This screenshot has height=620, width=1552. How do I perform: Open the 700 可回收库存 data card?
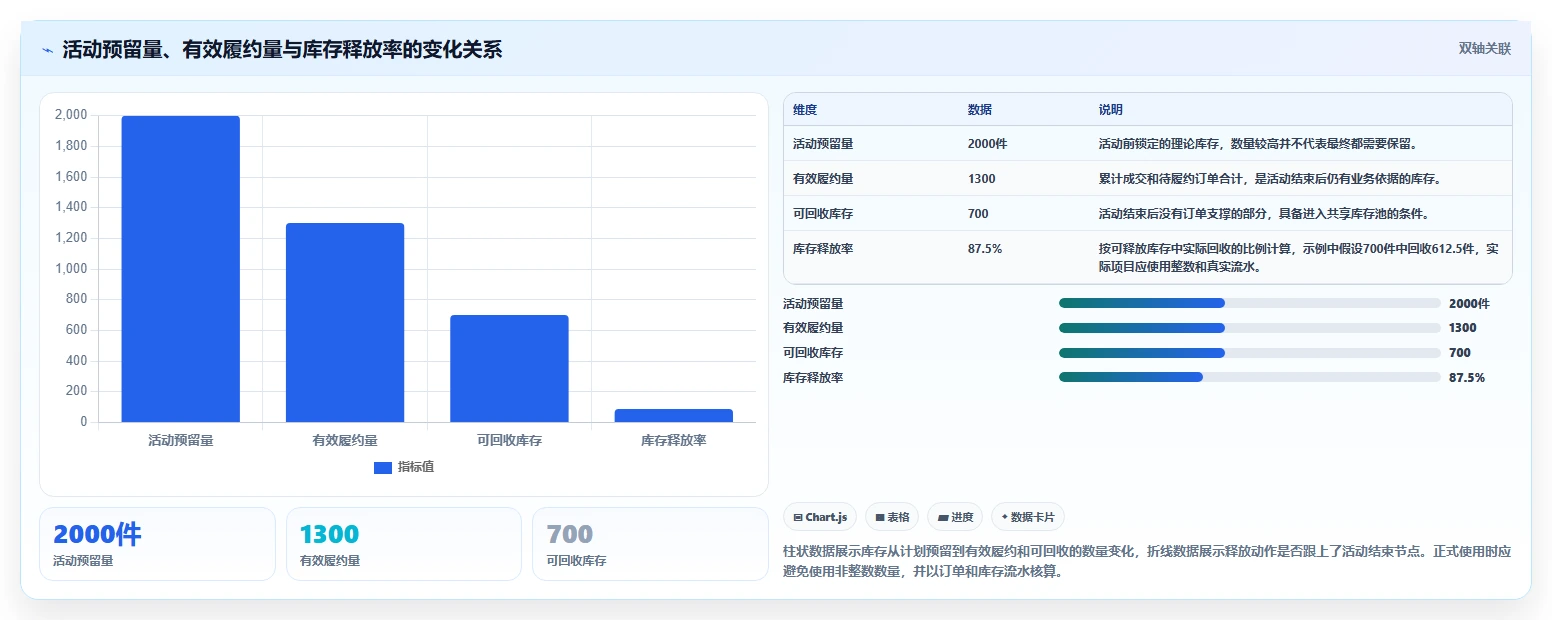650,544
